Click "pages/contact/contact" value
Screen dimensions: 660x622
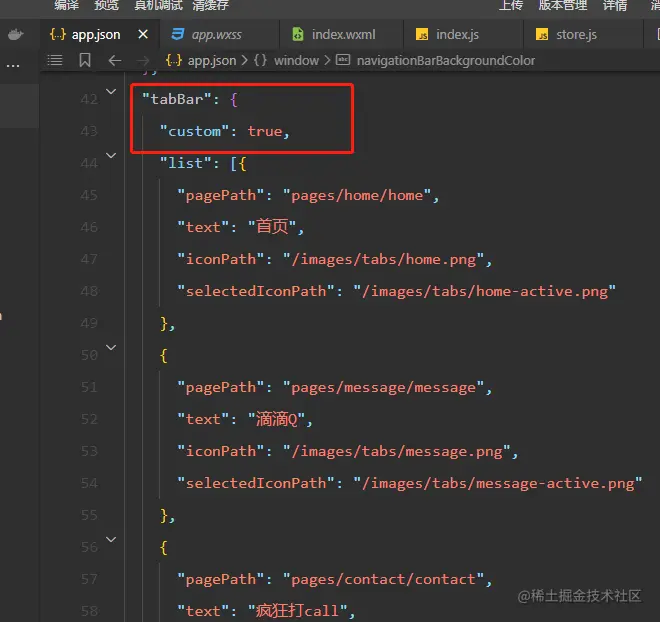coord(383,579)
